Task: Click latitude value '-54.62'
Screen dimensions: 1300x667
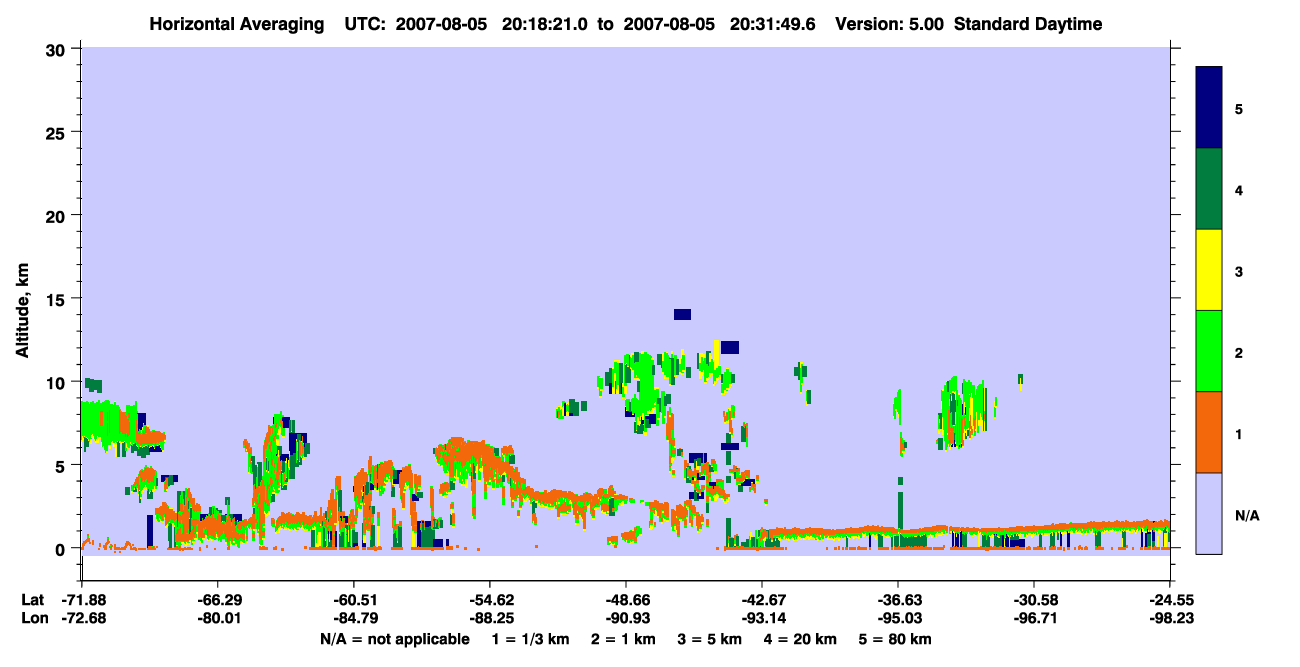Action: 490,600
